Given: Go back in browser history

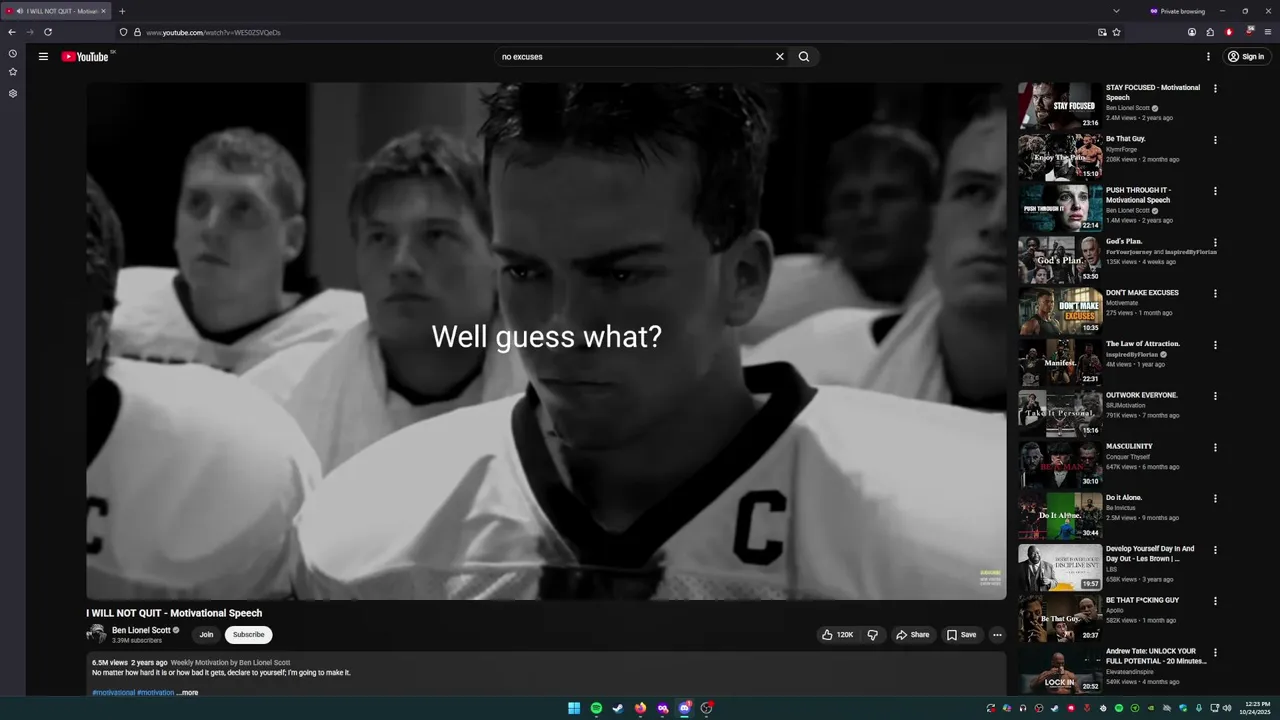Looking at the screenshot, I should click(12, 32).
